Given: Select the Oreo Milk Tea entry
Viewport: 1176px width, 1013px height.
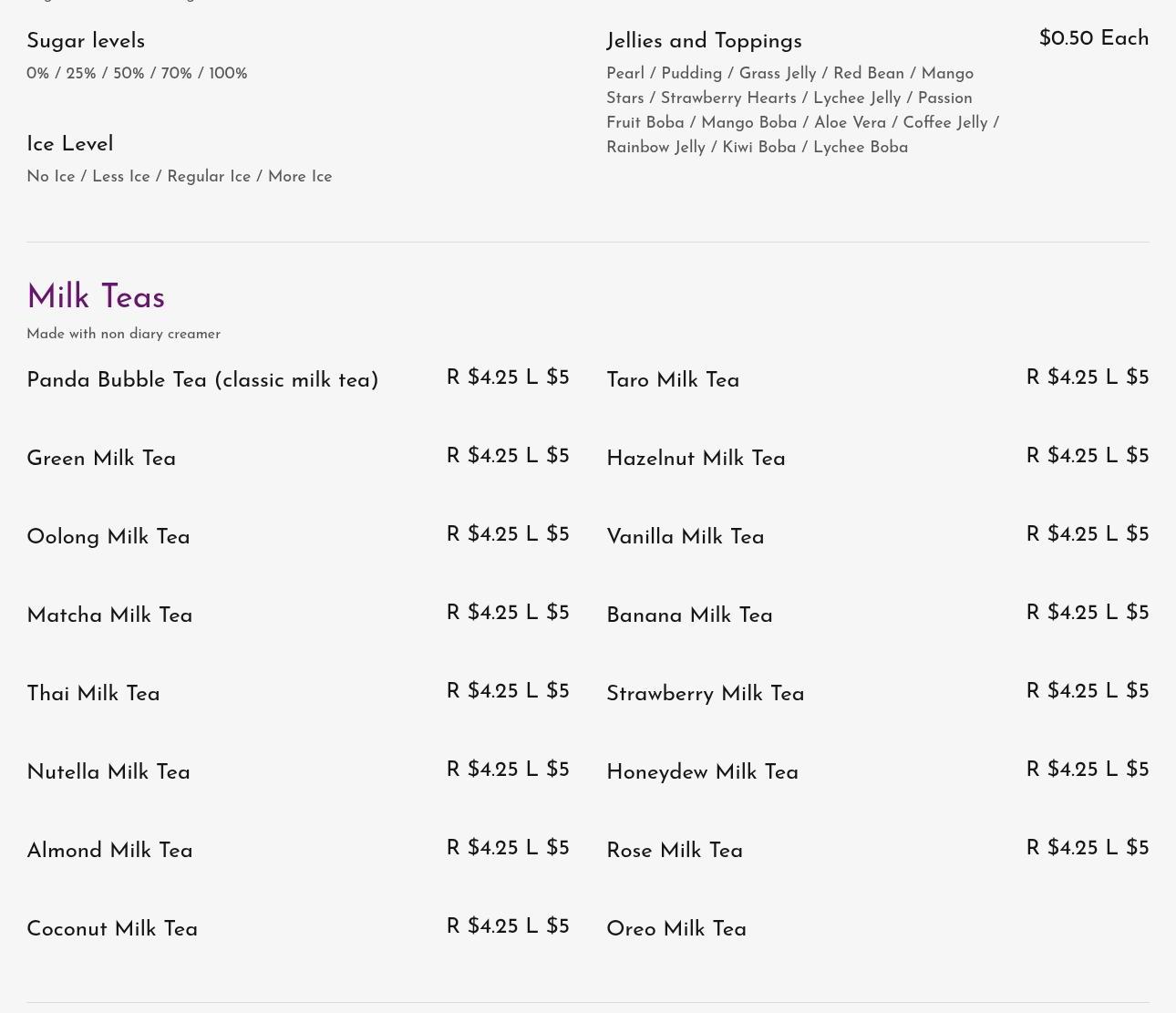Looking at the screenshot, I should click(x=676, y=929).
